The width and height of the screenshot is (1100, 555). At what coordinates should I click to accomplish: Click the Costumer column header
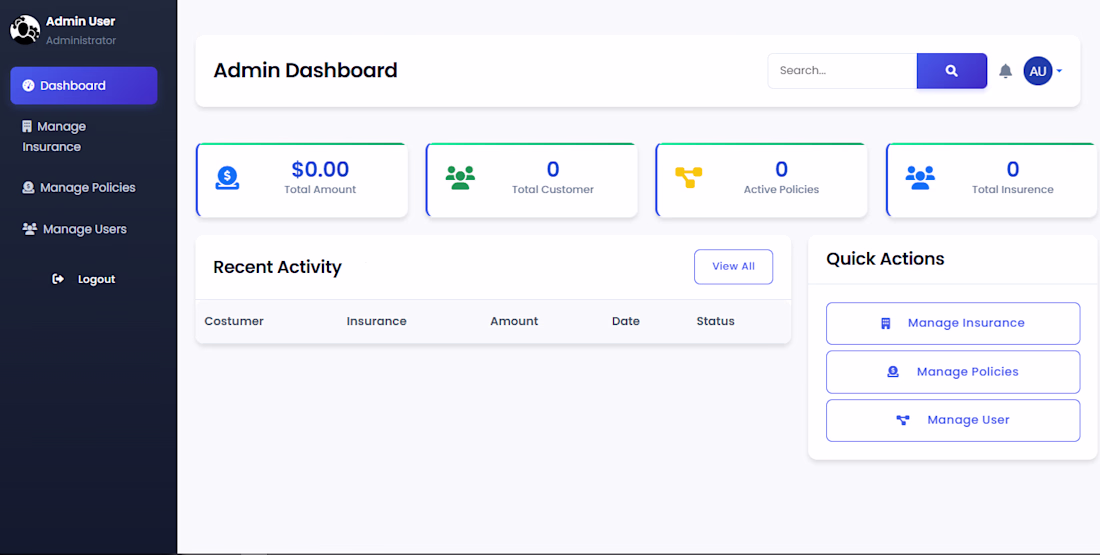[x=234, y=321]
